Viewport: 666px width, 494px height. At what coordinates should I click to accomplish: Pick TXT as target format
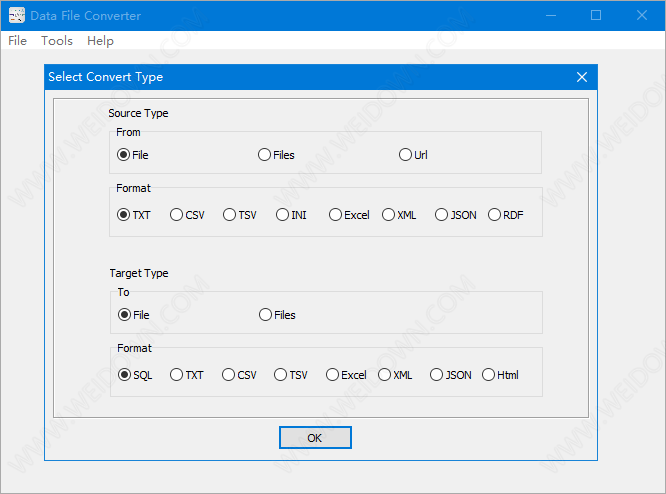click(x=187, y=375)
